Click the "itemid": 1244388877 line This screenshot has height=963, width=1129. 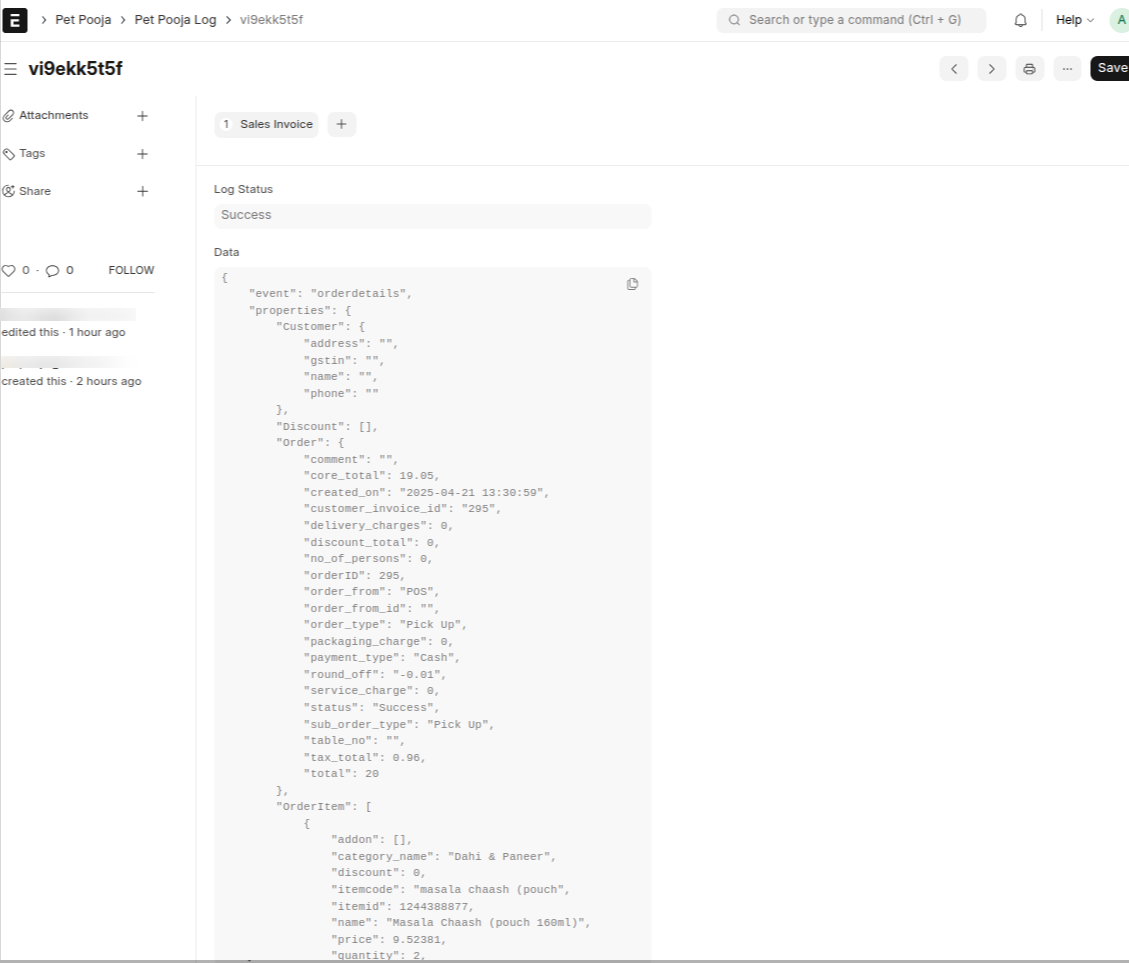pyautogui.click(x=402, y=907)
